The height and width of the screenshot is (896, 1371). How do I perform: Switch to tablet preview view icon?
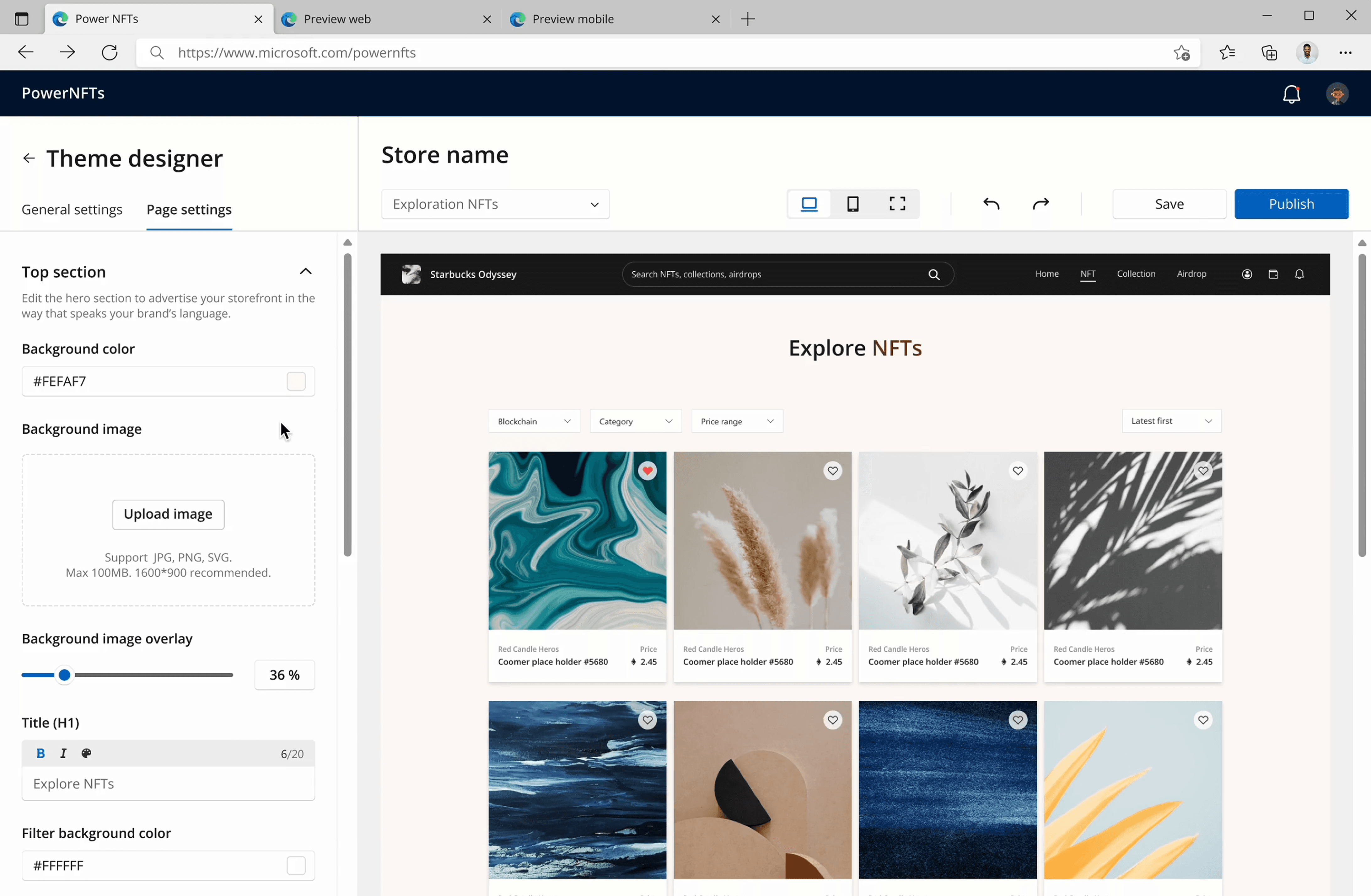tap(852, 204)
